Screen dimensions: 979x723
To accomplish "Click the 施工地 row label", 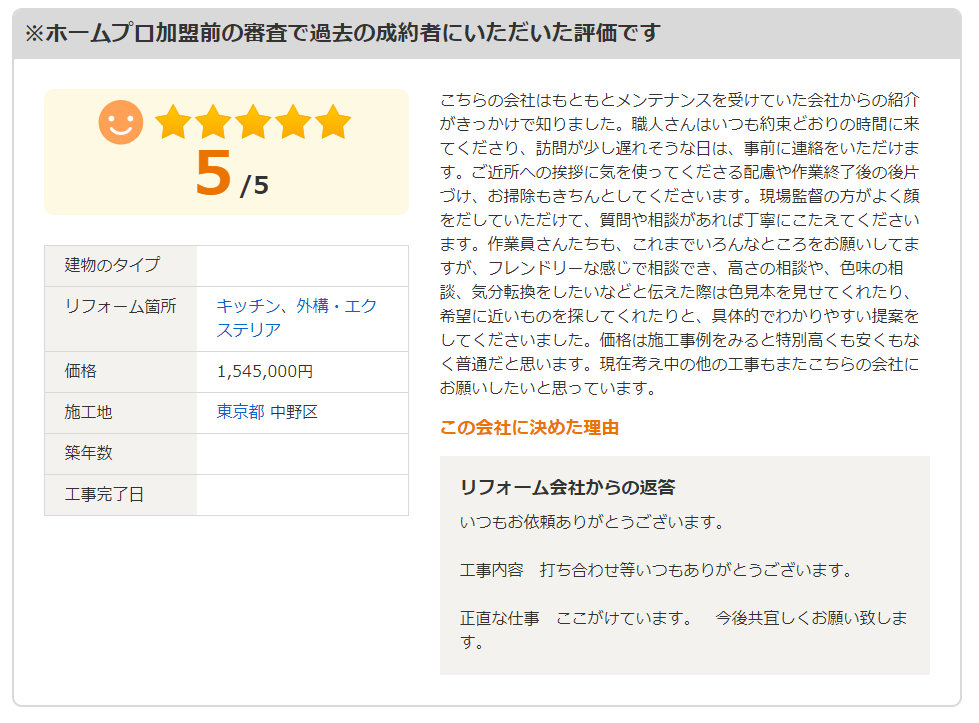I will 88,412.
